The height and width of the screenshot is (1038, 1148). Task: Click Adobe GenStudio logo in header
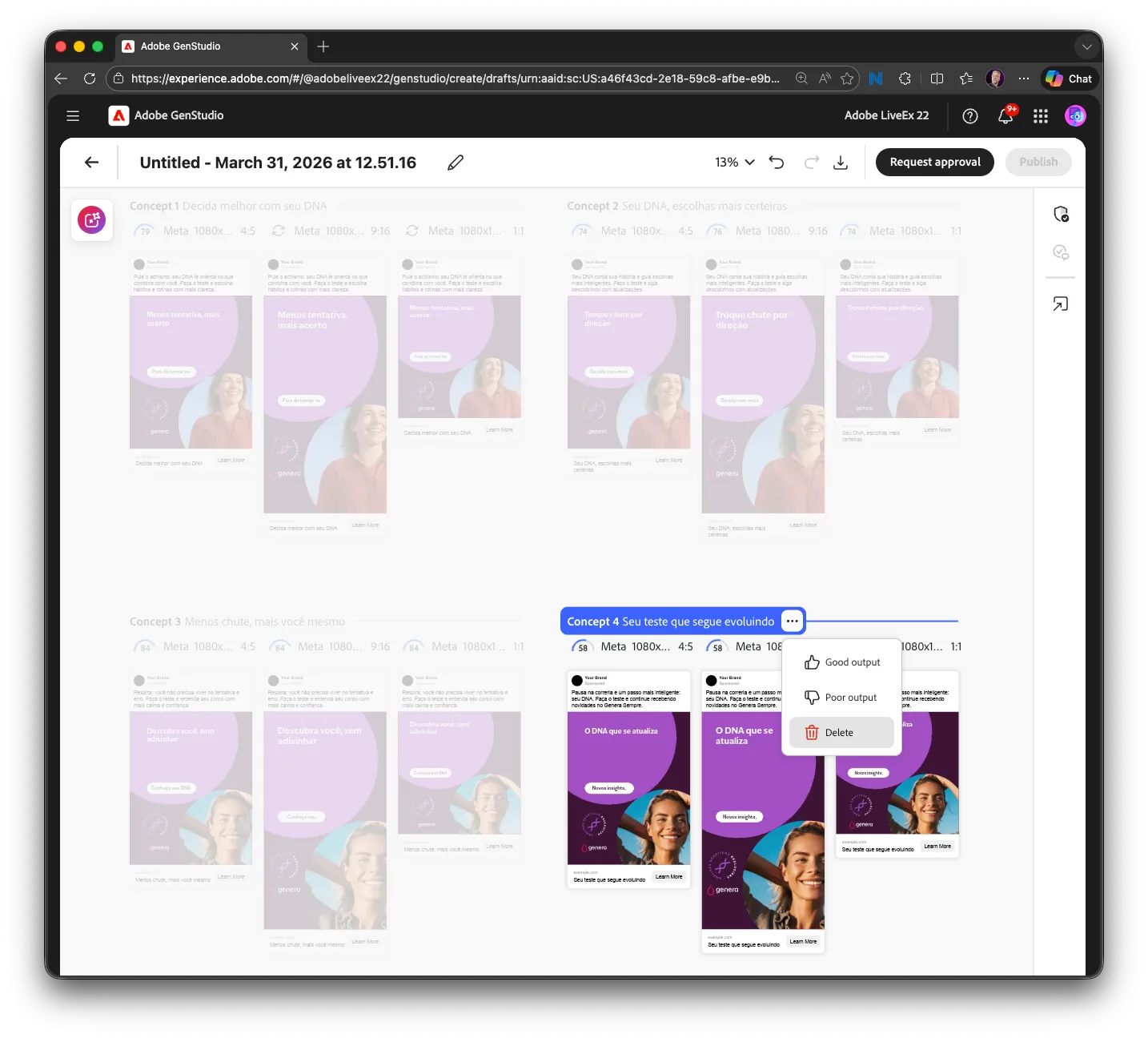click(167, 116)
